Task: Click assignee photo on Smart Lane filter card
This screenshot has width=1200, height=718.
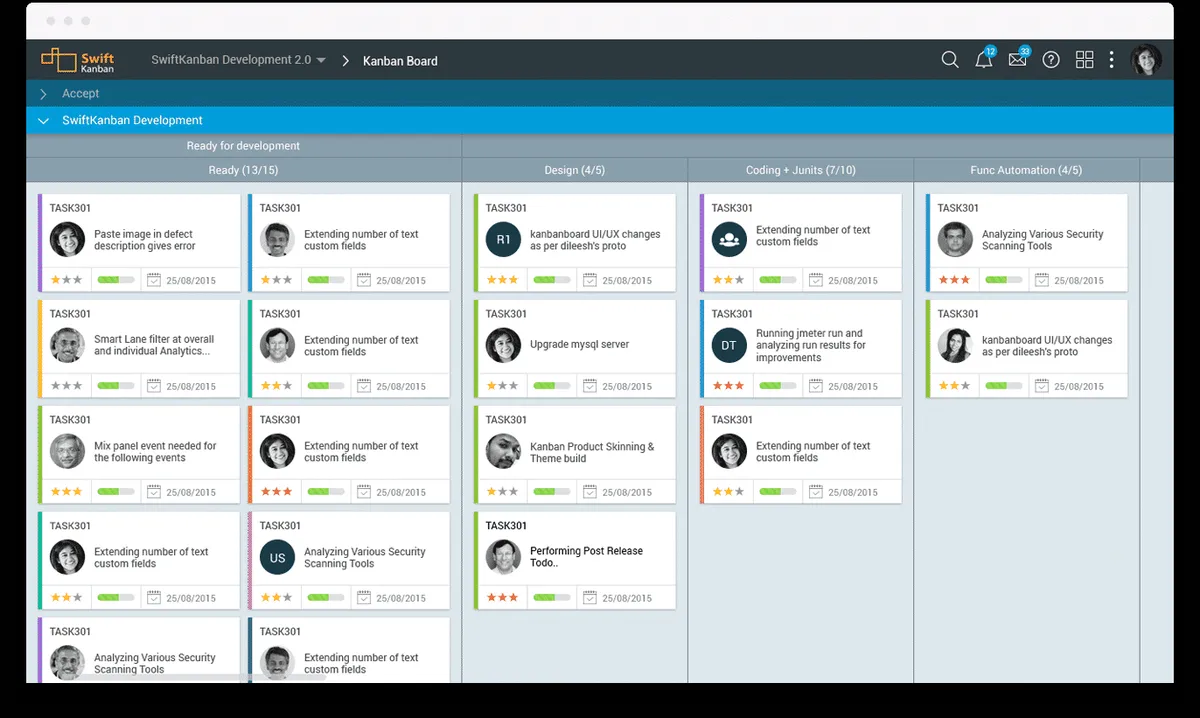Action: [68, 346]
